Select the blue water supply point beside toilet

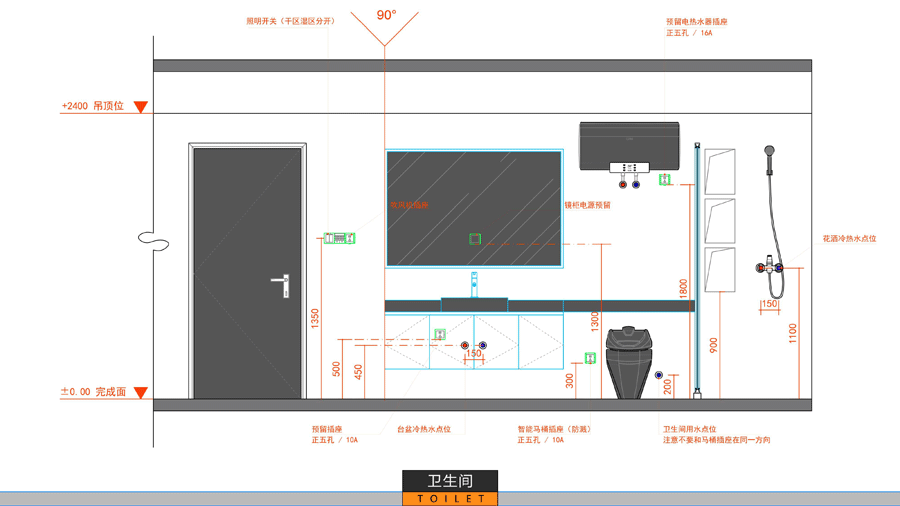pyautogui.click(x=659, y=375)
